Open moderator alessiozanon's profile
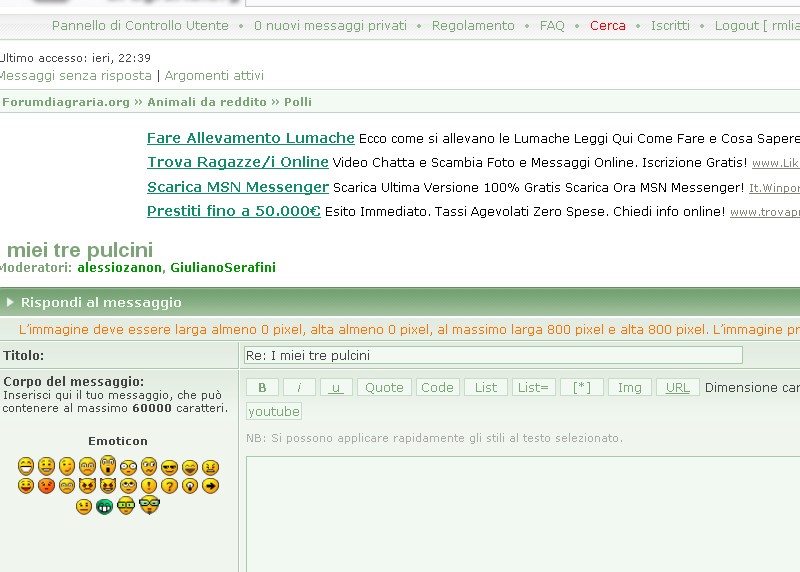The height and width of the screenshot is (572, 800). pyautogui.click(x=119, y=268)
